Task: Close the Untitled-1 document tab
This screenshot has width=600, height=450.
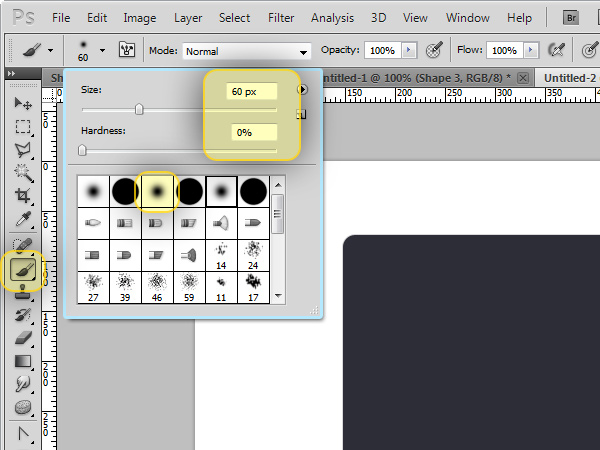Action: (x=523, y=78)
